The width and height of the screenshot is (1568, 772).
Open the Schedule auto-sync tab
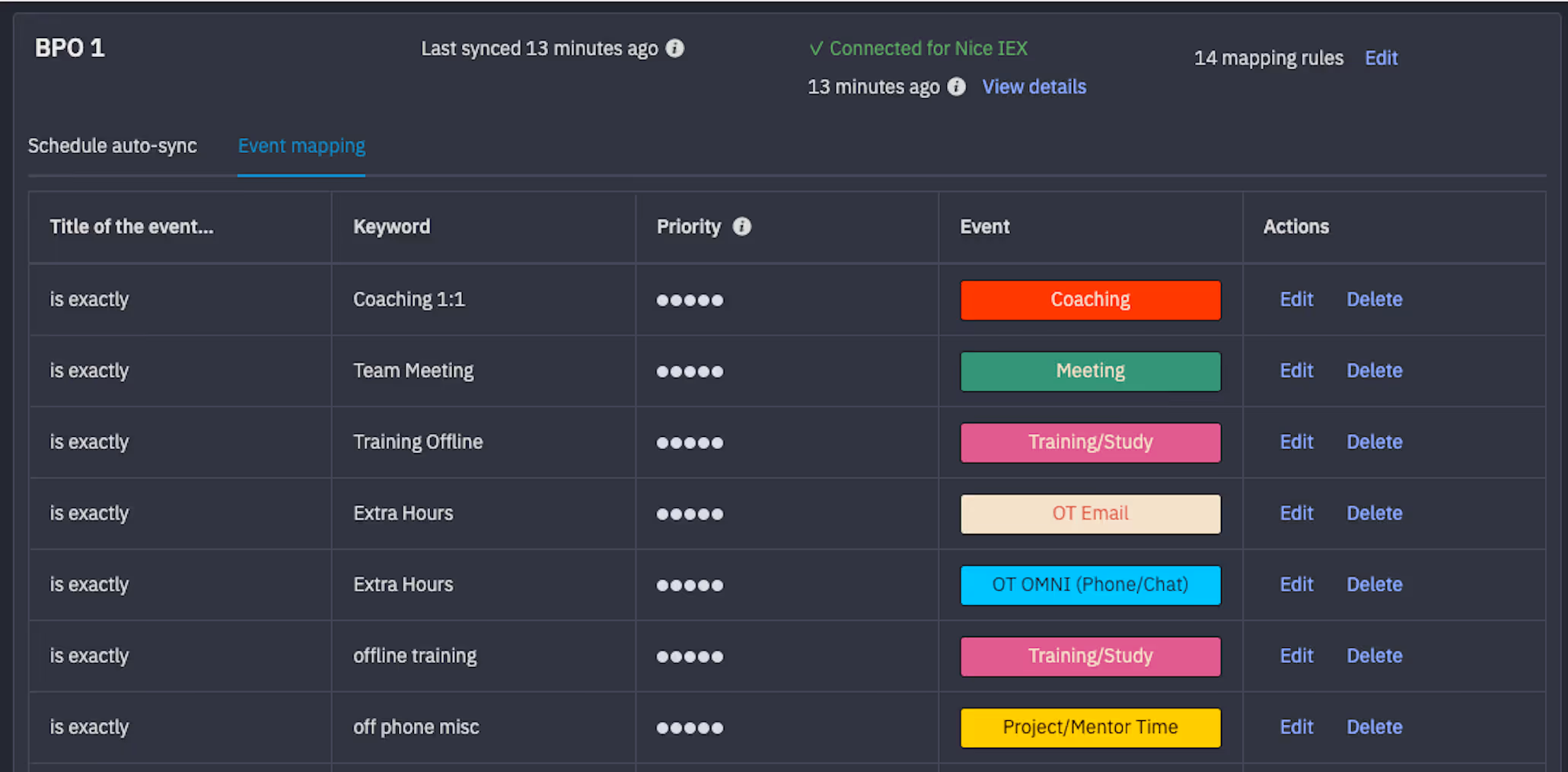click(113, 146)
